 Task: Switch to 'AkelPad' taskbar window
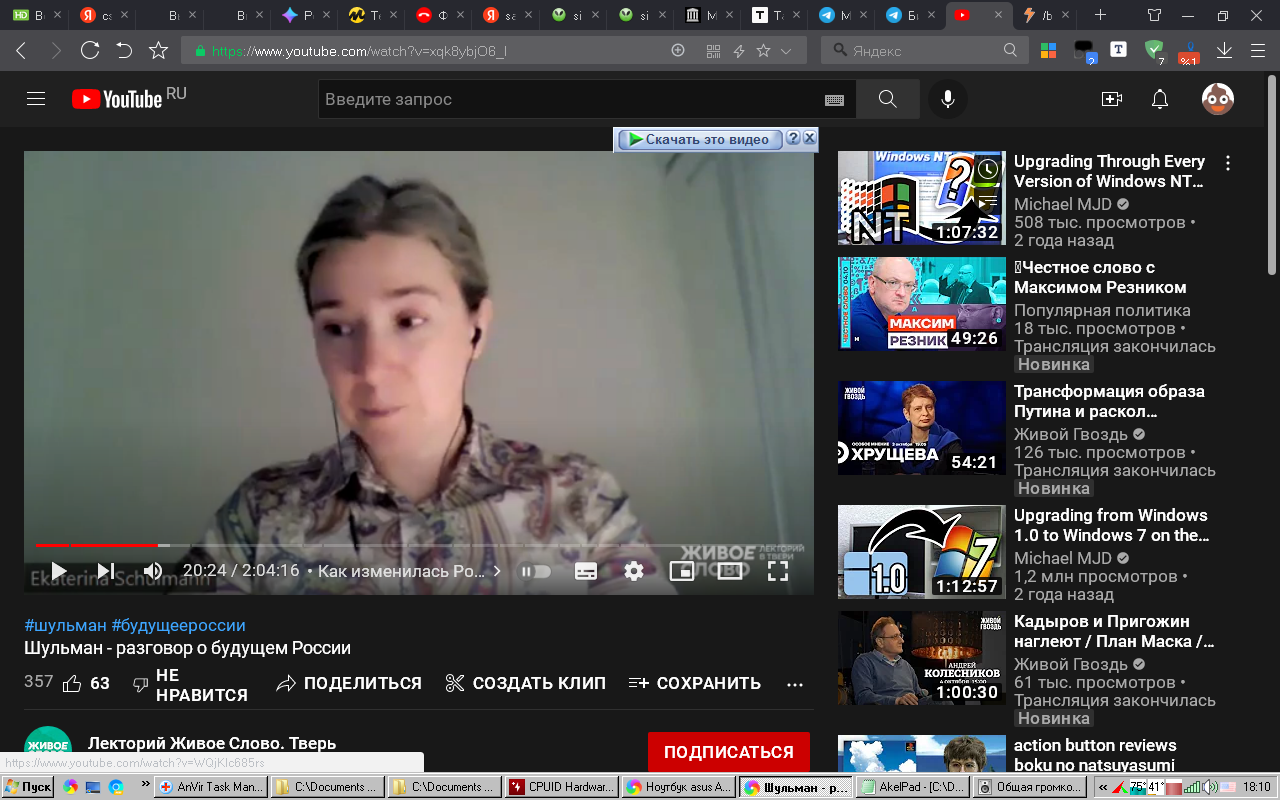[x=915, y=787]
